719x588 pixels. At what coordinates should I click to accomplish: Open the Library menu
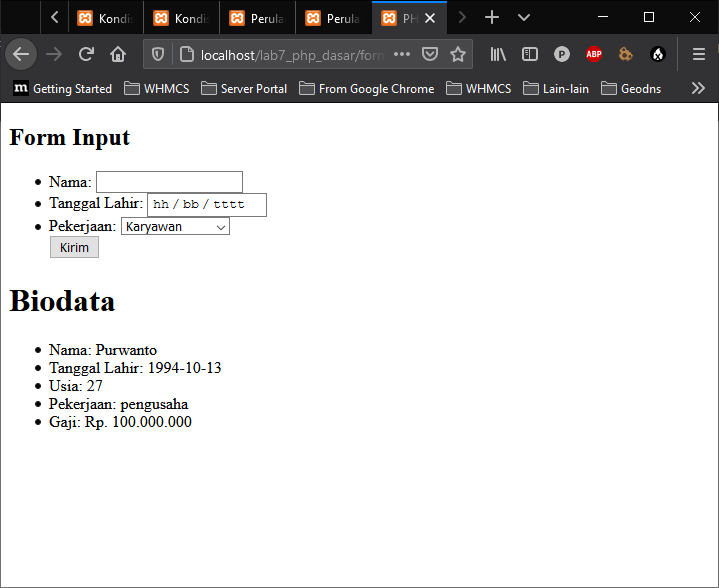coord(498,55)
